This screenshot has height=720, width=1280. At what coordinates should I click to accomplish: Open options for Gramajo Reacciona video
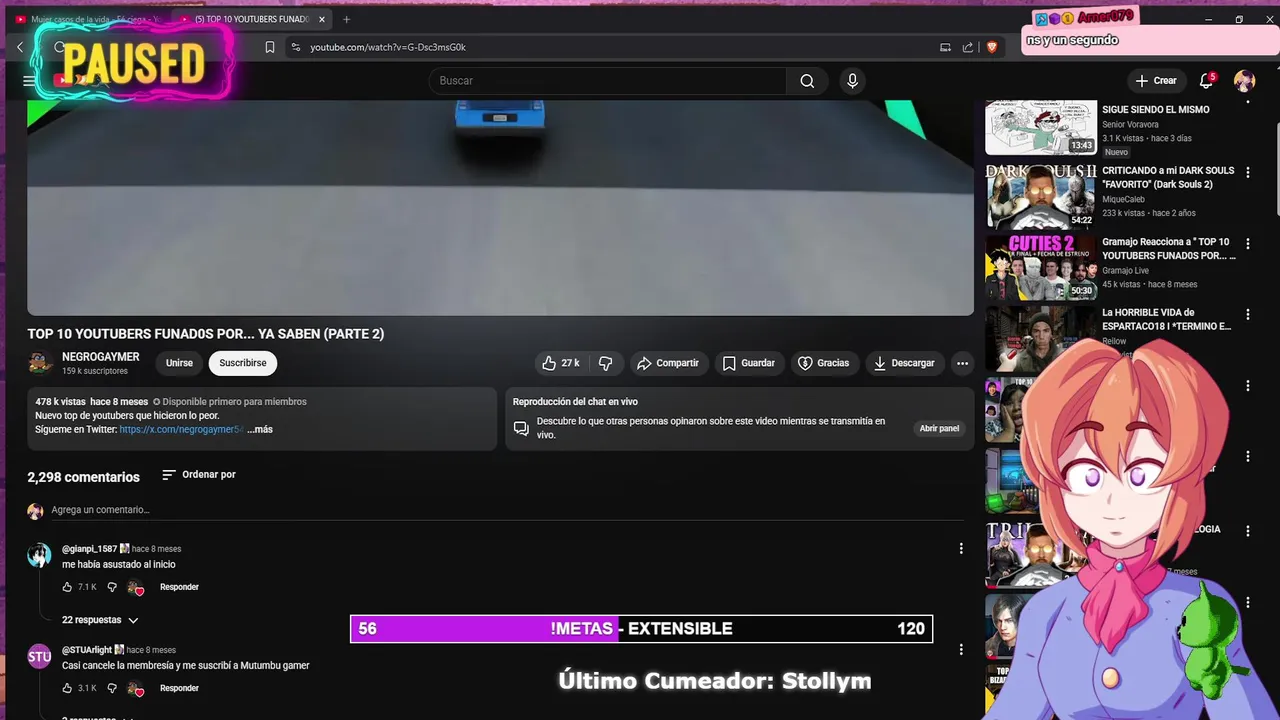(1247, 243)
